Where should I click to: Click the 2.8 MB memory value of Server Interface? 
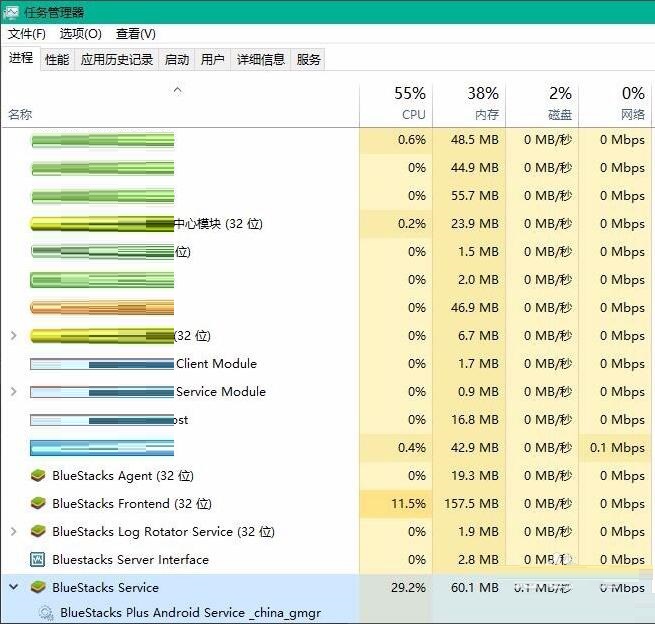pos(478,559)
